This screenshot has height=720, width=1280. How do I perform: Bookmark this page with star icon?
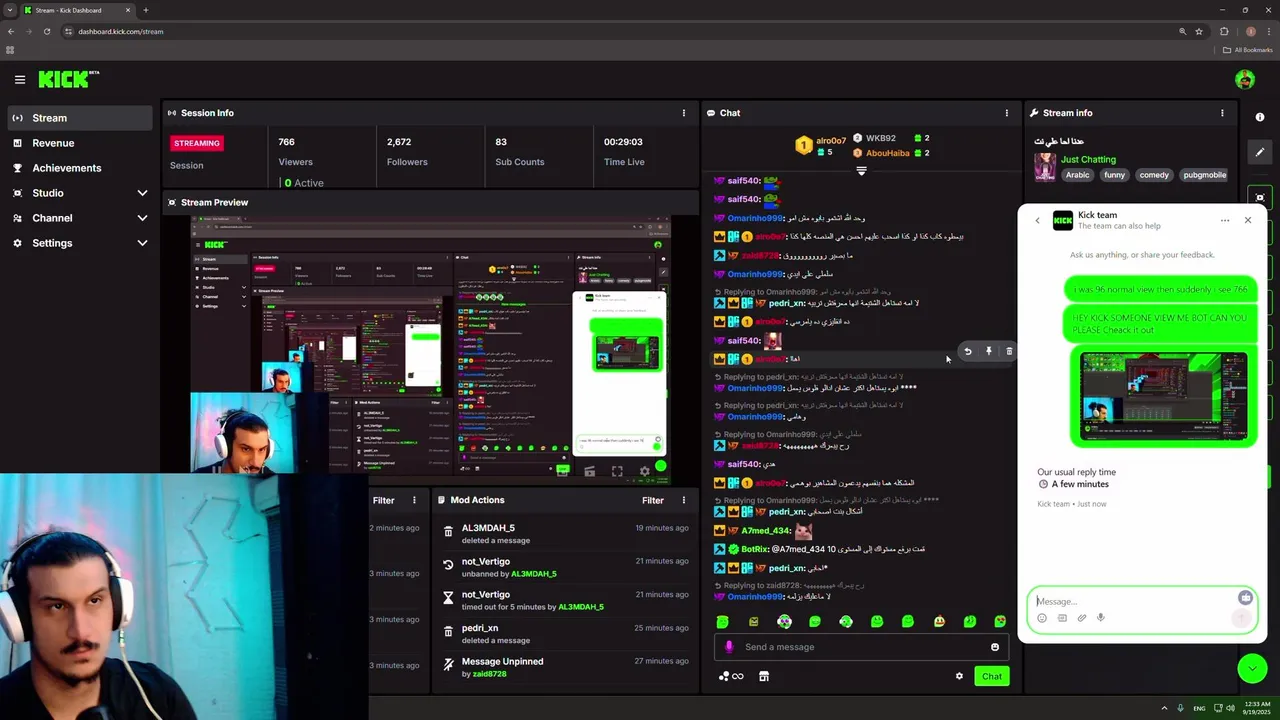coord(1199,31)
